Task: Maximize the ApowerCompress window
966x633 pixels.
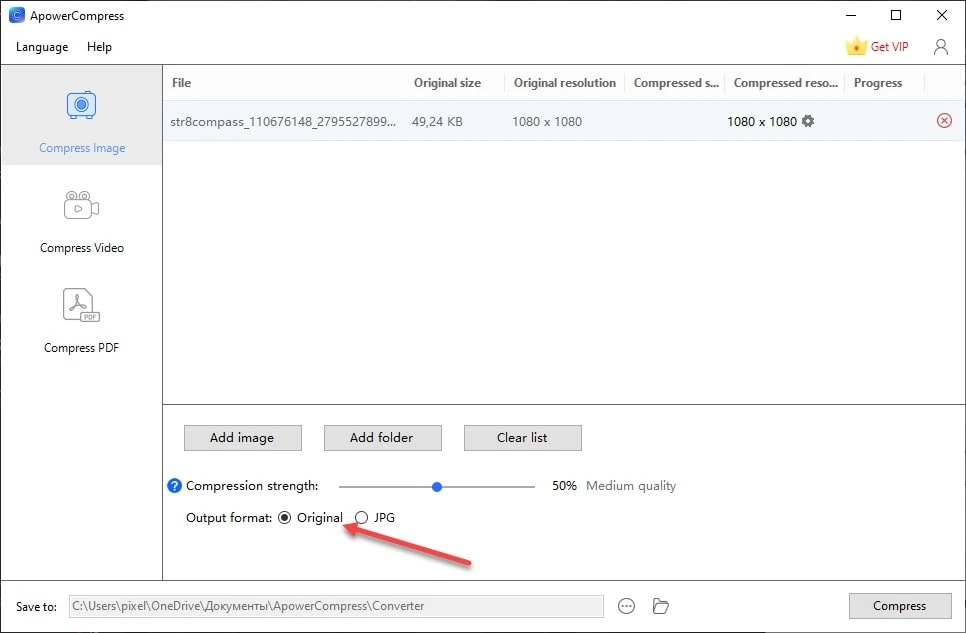Action: click(x=896, y=15)
